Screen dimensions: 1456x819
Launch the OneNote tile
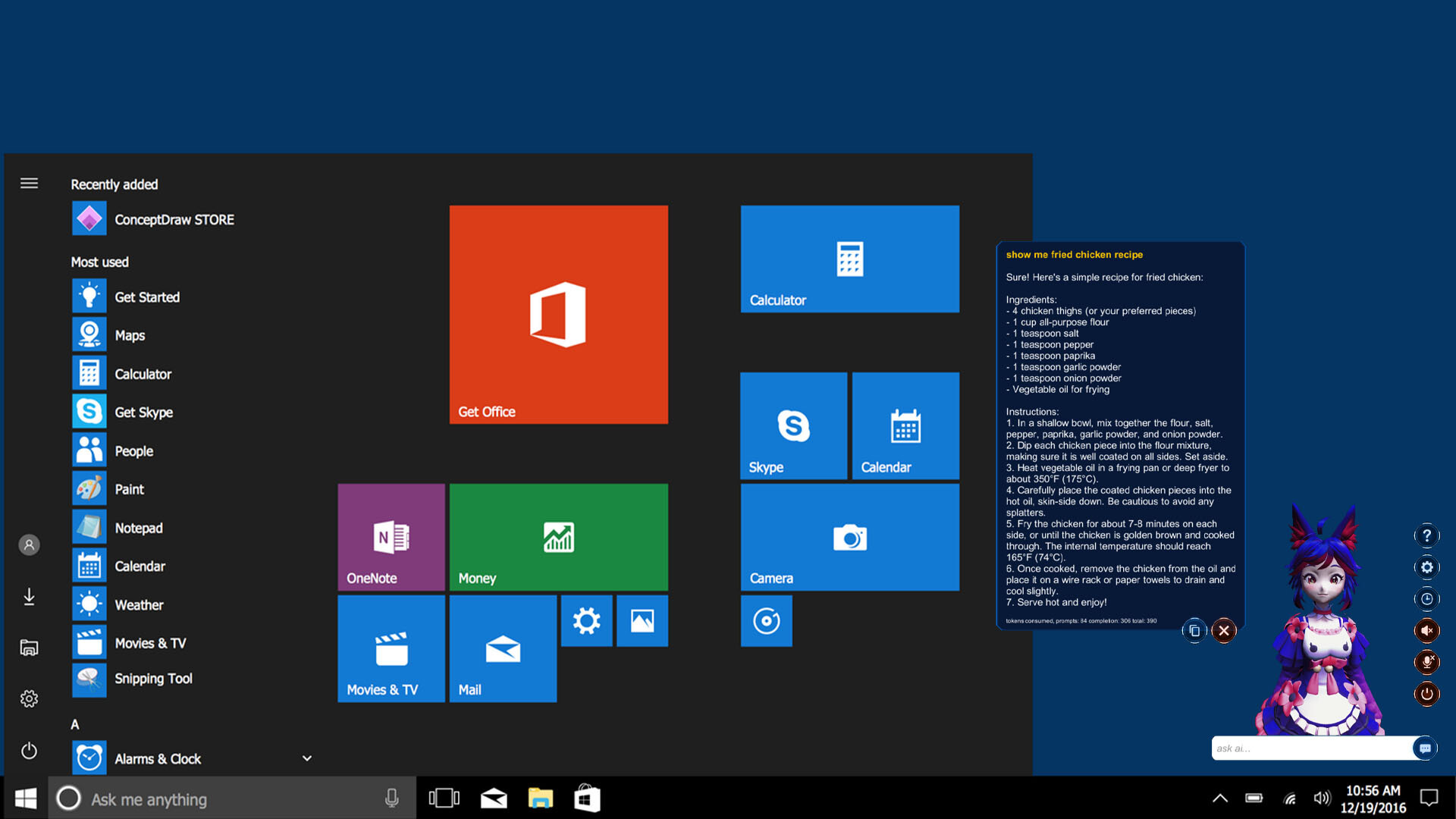391,536
